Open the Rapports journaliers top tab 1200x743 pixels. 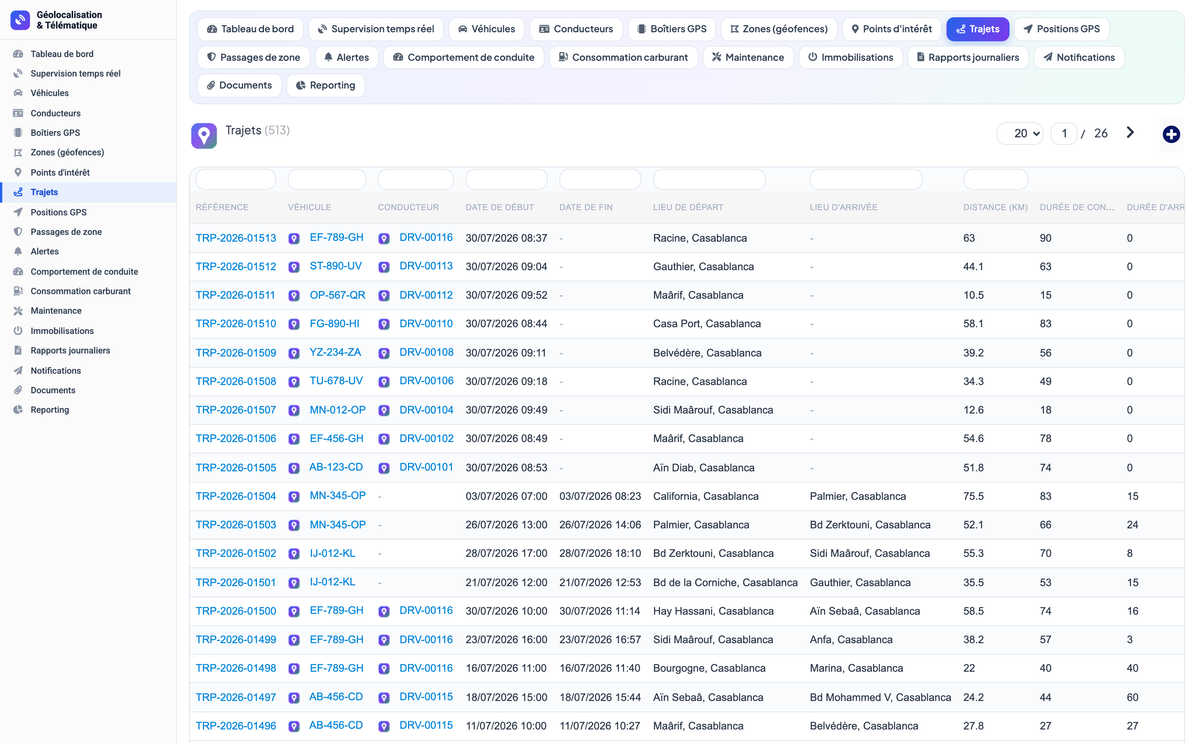pyautogui.click(x=968, y=57)
